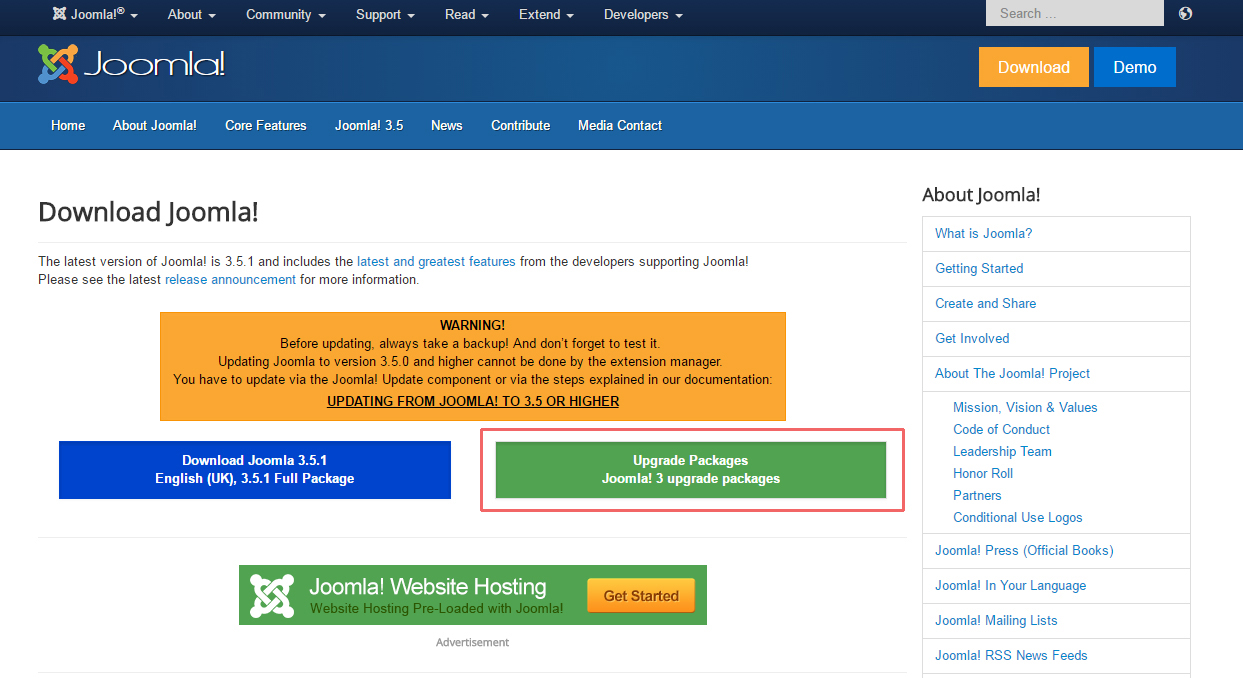The width and height of the screenshot is (1243, 678).
Task: Click the About Joomla! sidebar heading
Action: (x=981, y=195)
